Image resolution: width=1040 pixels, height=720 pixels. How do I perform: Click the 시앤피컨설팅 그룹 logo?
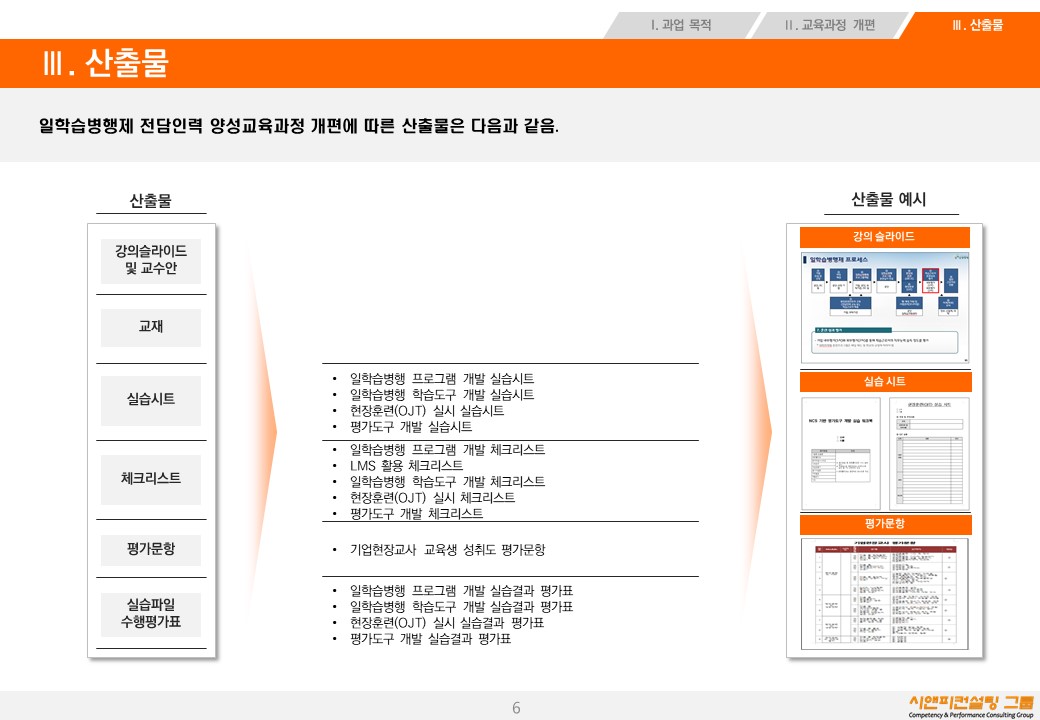(970, 705)
